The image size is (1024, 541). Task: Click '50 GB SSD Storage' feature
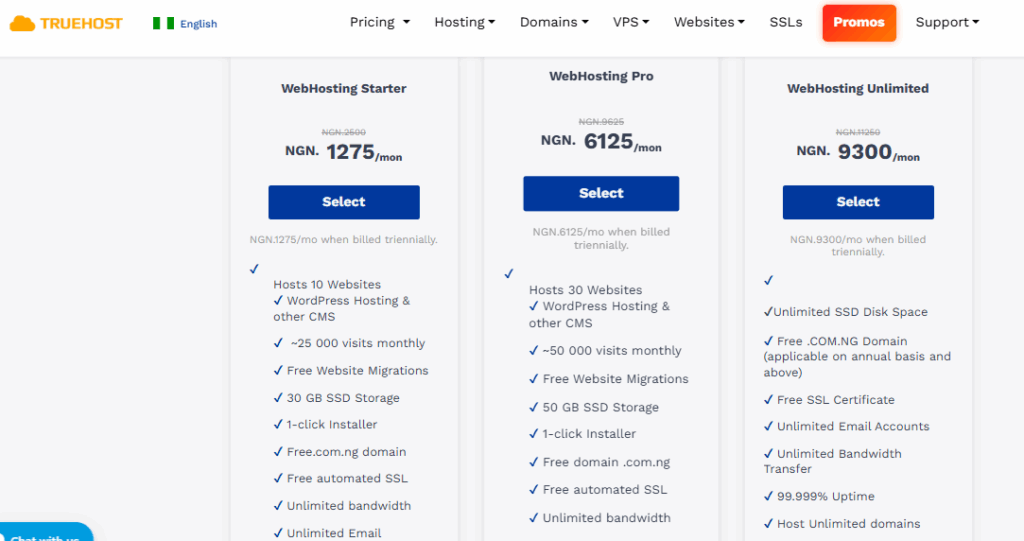point(601,407)
